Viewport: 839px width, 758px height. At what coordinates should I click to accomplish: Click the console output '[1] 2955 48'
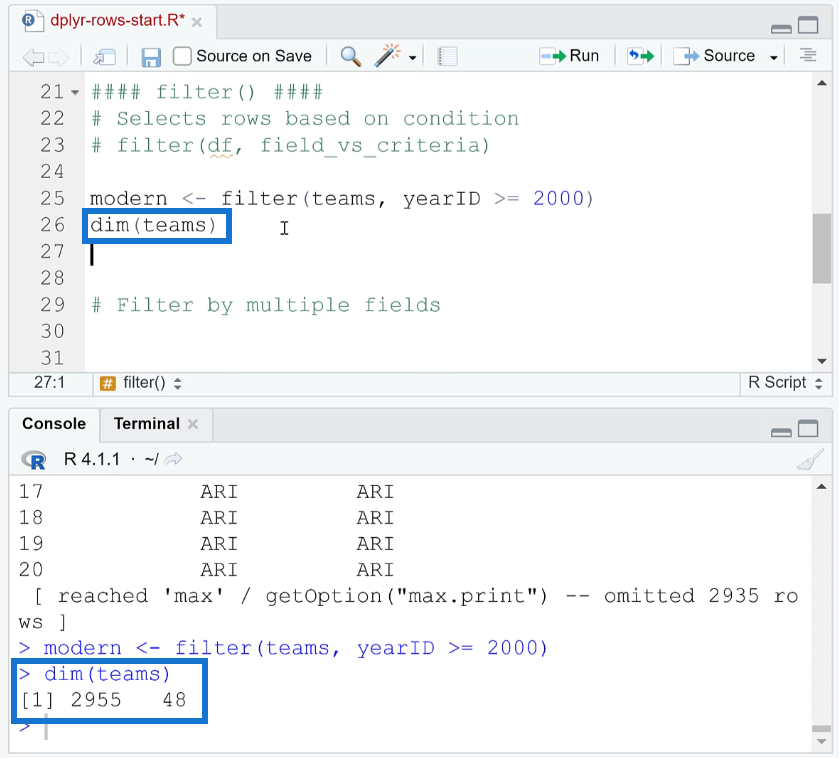point(103,700)
